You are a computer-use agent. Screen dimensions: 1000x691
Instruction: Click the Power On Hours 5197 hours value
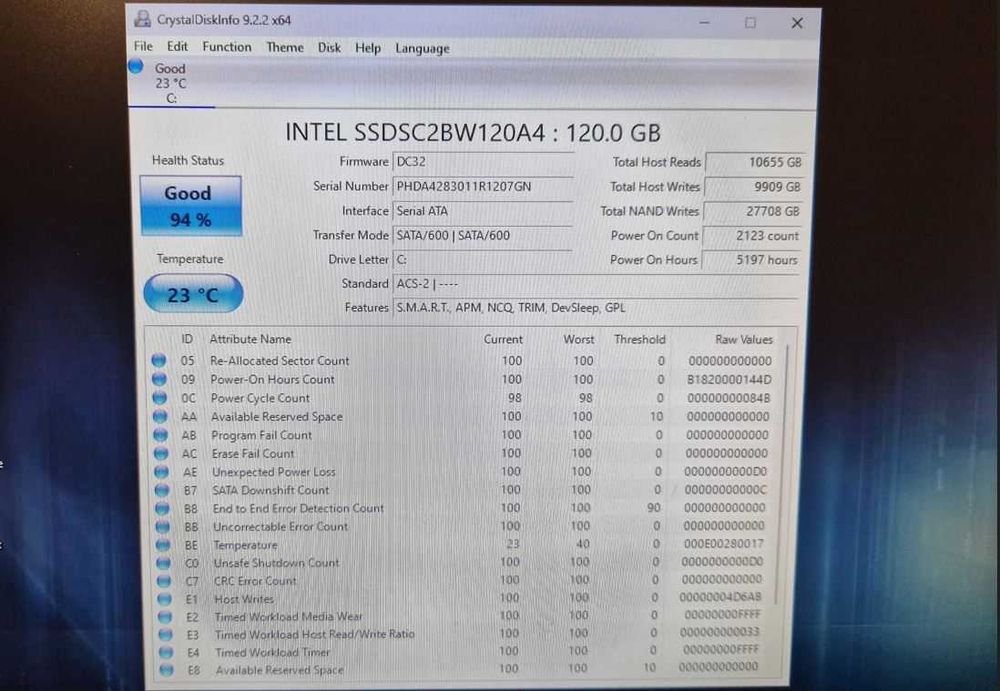click(x=751, y=260)
